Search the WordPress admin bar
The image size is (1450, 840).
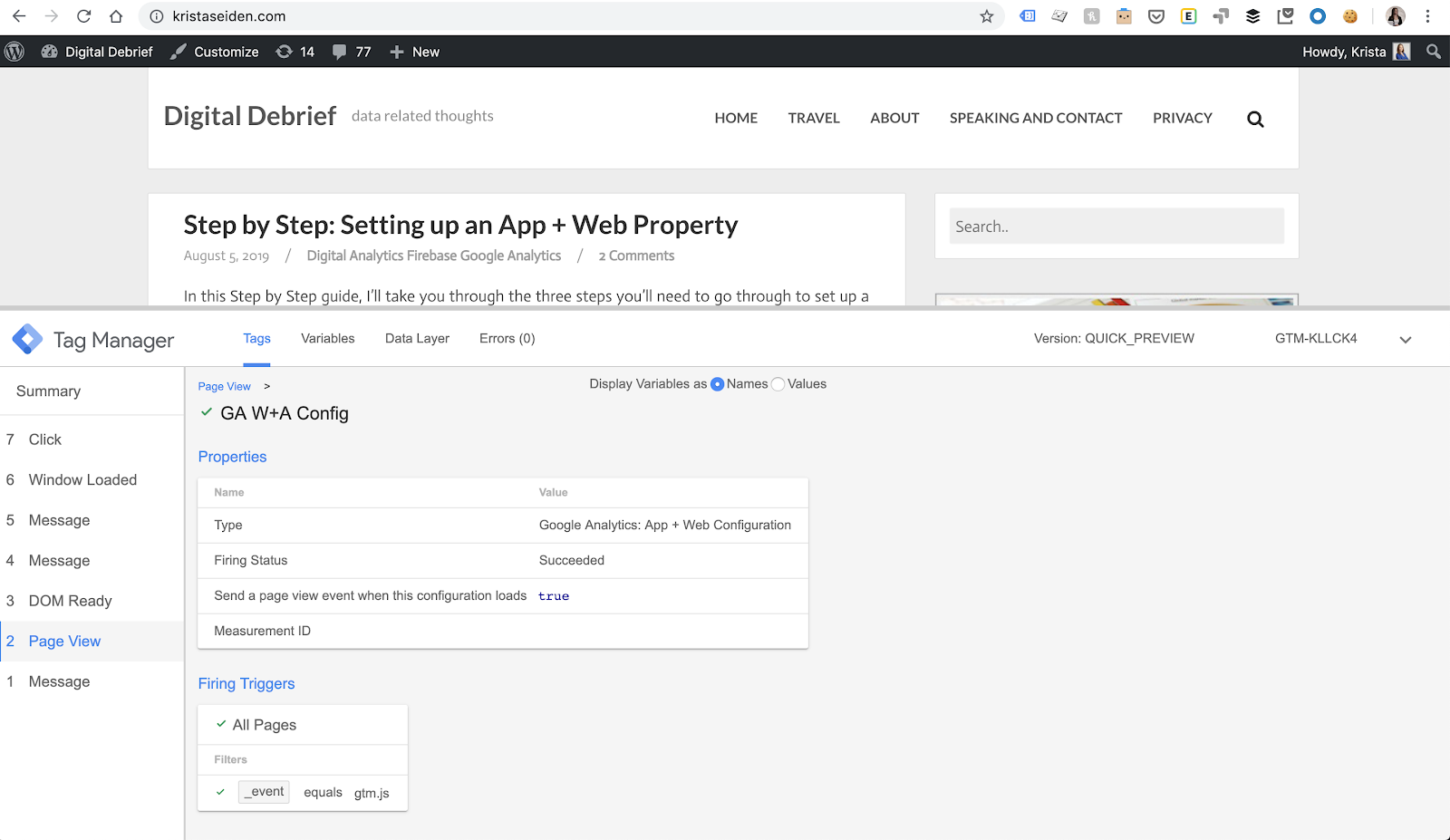coord(1434,52)
